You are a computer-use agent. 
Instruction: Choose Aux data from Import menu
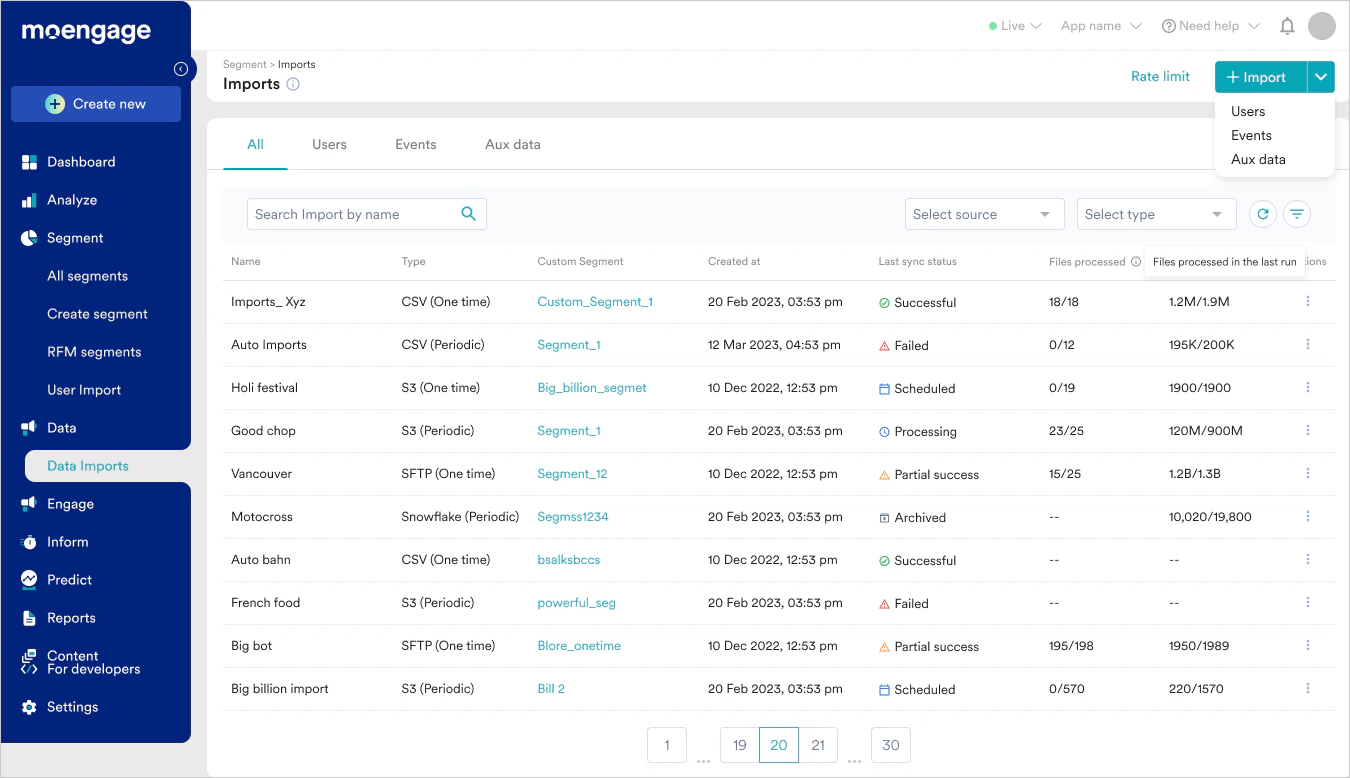(x=1258, y=159)
